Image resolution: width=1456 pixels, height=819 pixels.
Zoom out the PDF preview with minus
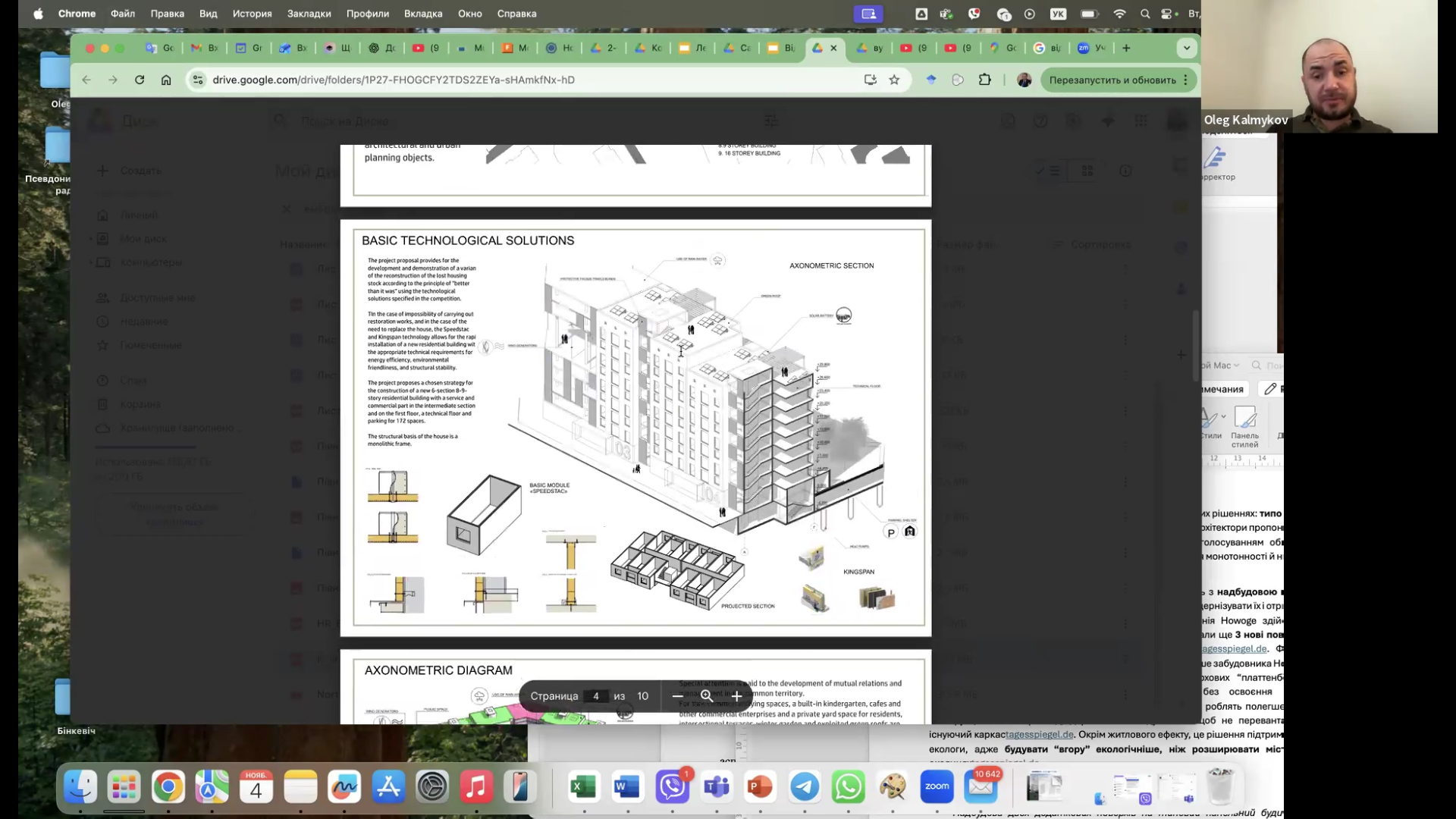click(677, 696)
